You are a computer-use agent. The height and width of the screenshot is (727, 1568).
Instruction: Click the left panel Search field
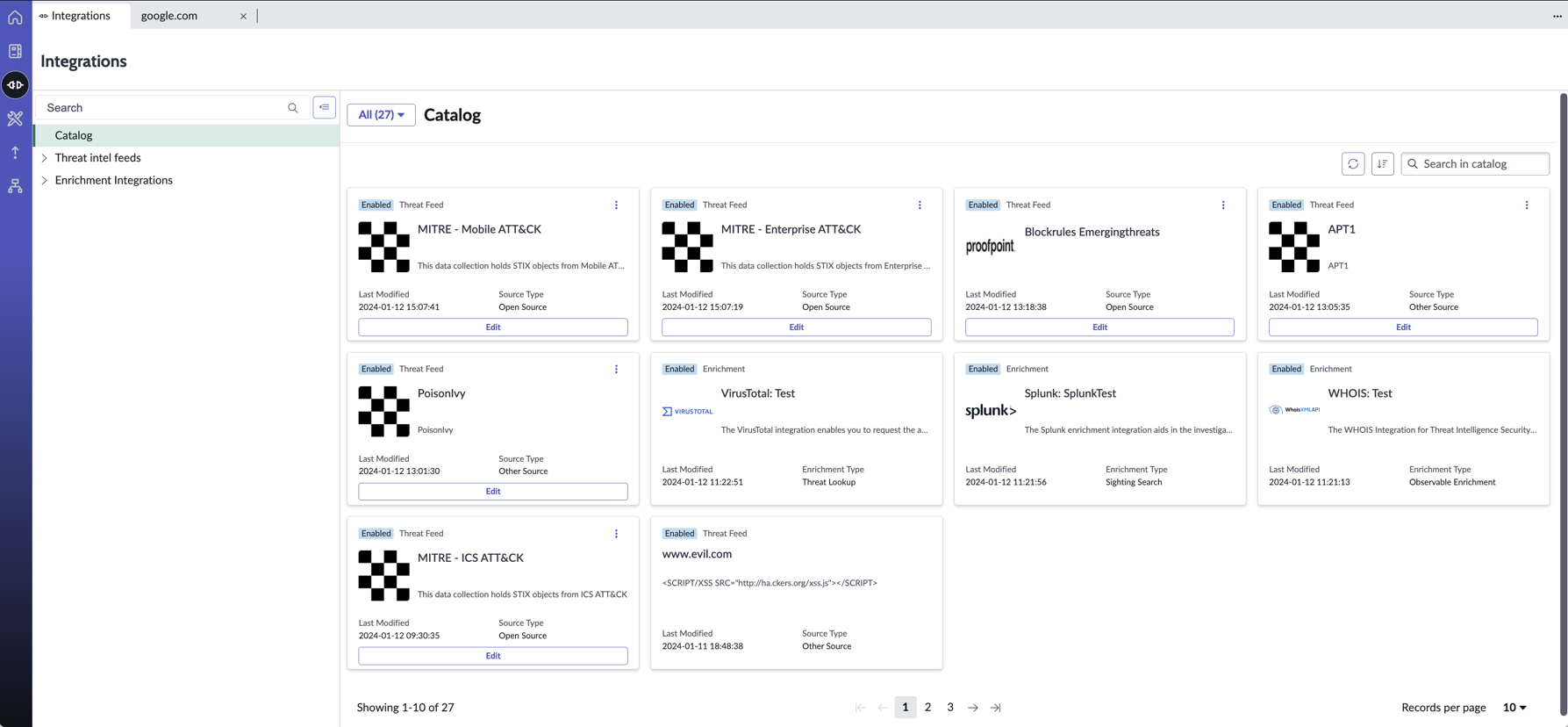coord(172,108)
